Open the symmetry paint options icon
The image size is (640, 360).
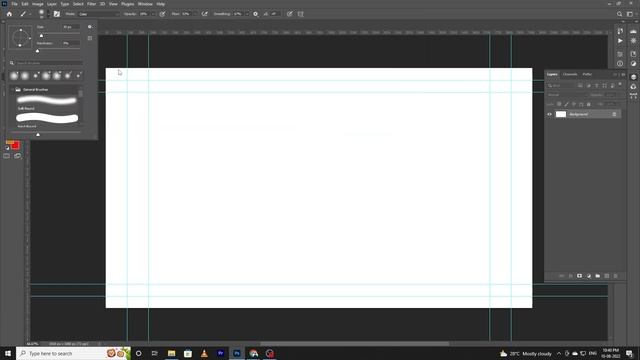[x=301, y=14]
